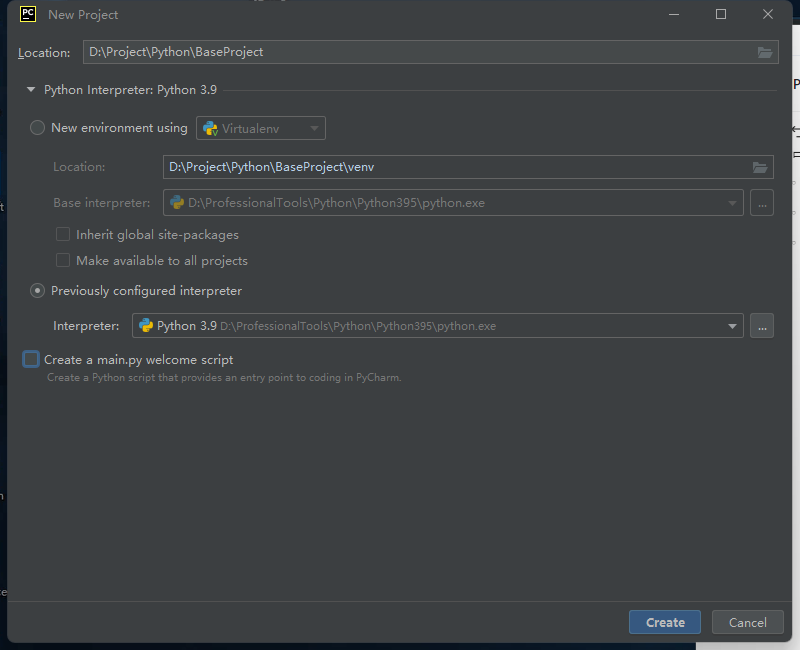
Task: Maximize the New Project window
Action: (x=720, y=14)
